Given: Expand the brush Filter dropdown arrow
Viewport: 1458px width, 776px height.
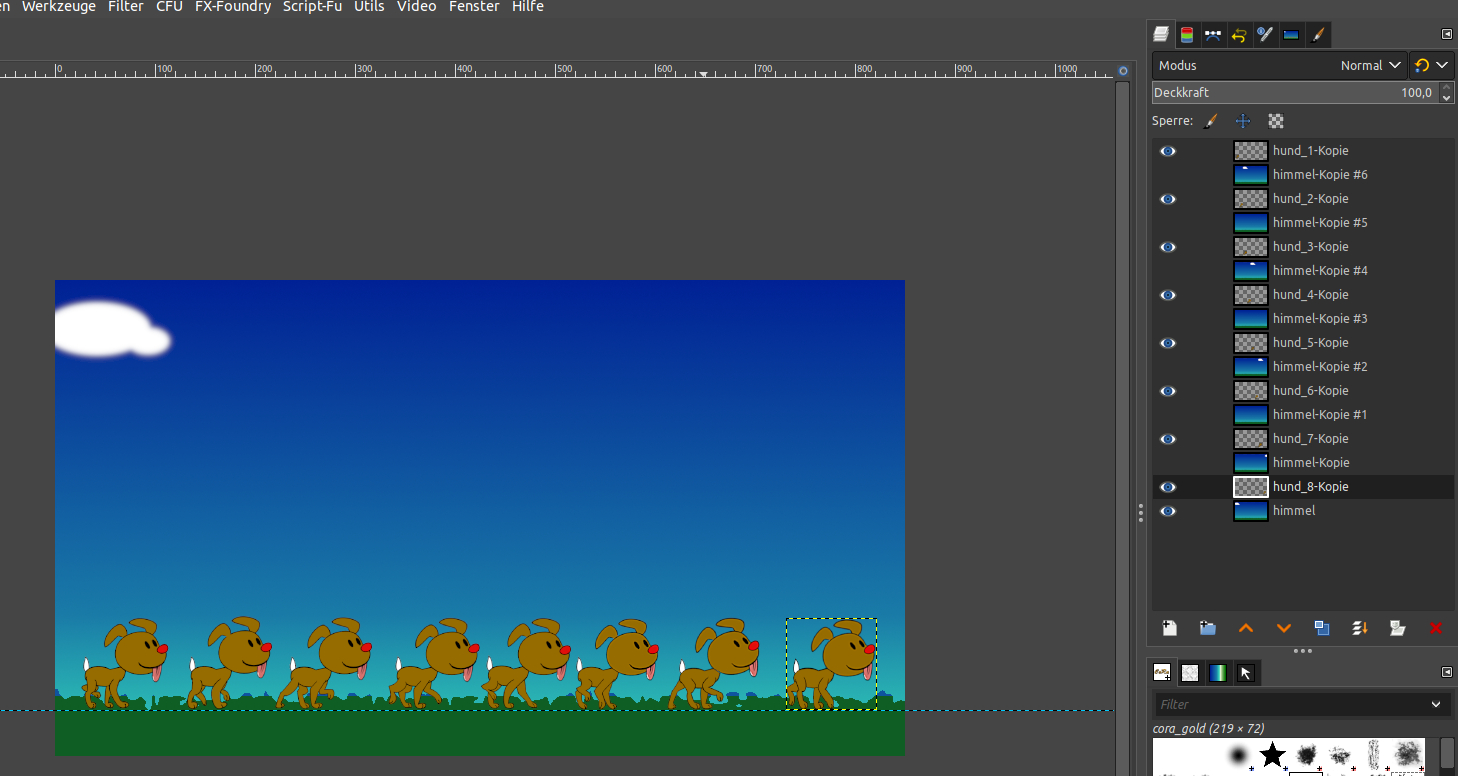Looking at the screenshot, I should tap(1436, 704).
